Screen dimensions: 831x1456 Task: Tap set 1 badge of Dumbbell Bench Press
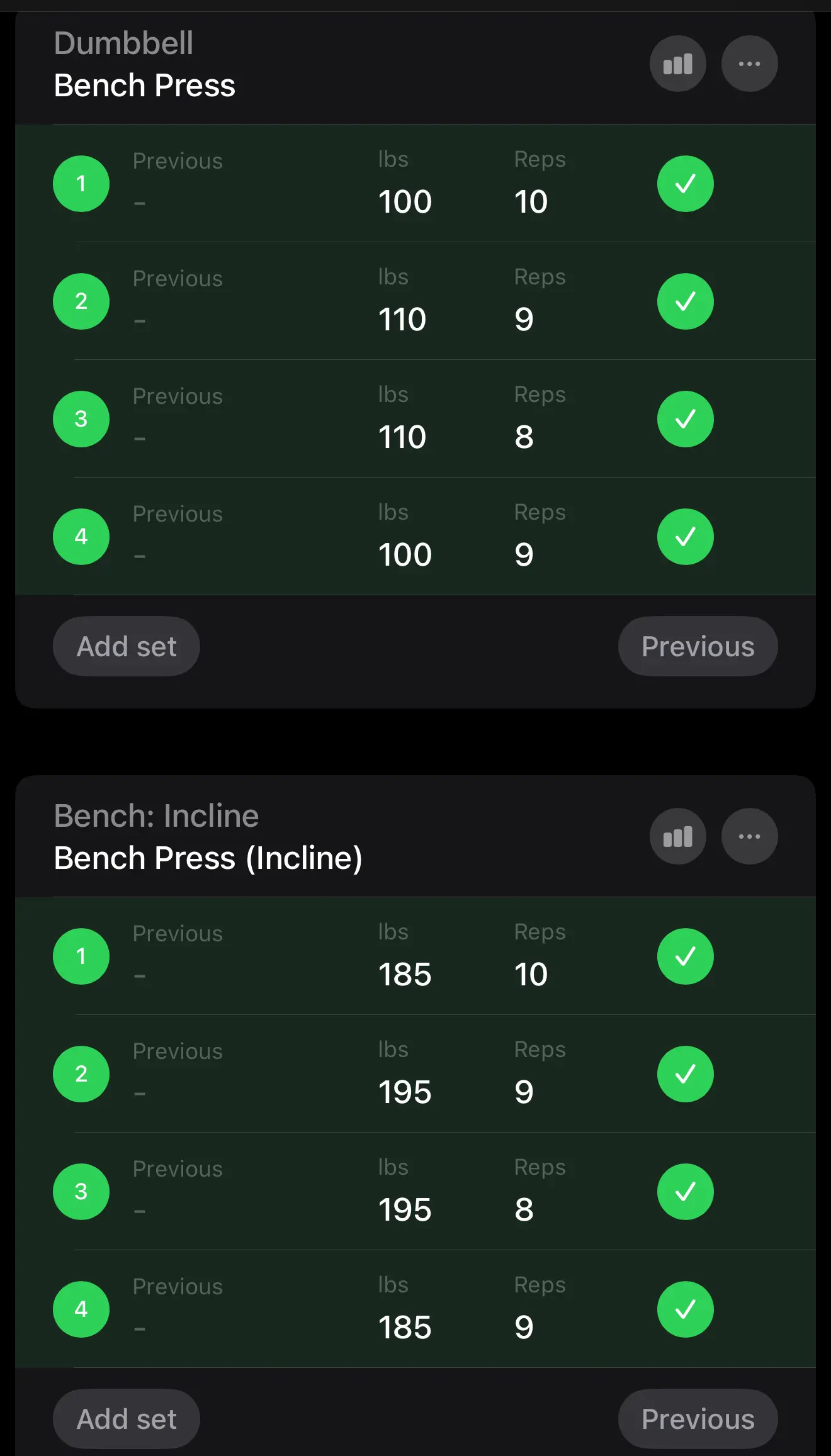click(81, 184)
